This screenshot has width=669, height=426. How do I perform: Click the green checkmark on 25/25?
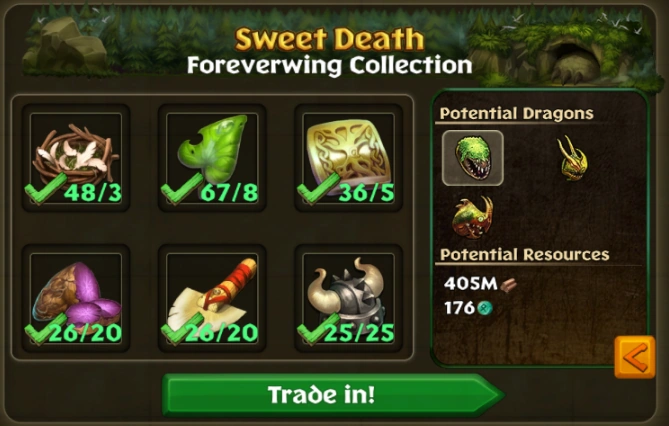[317, 329]
